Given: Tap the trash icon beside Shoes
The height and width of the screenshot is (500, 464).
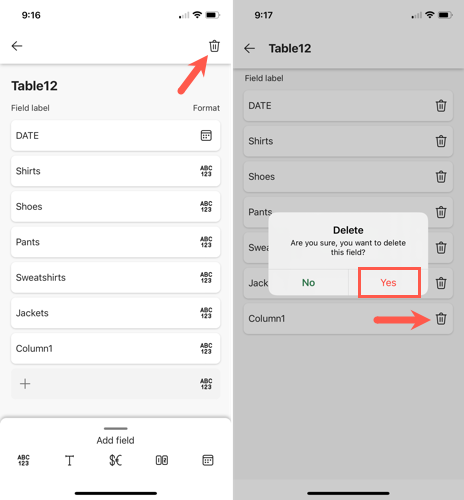Looking at the screenshot, I should 441,177.
